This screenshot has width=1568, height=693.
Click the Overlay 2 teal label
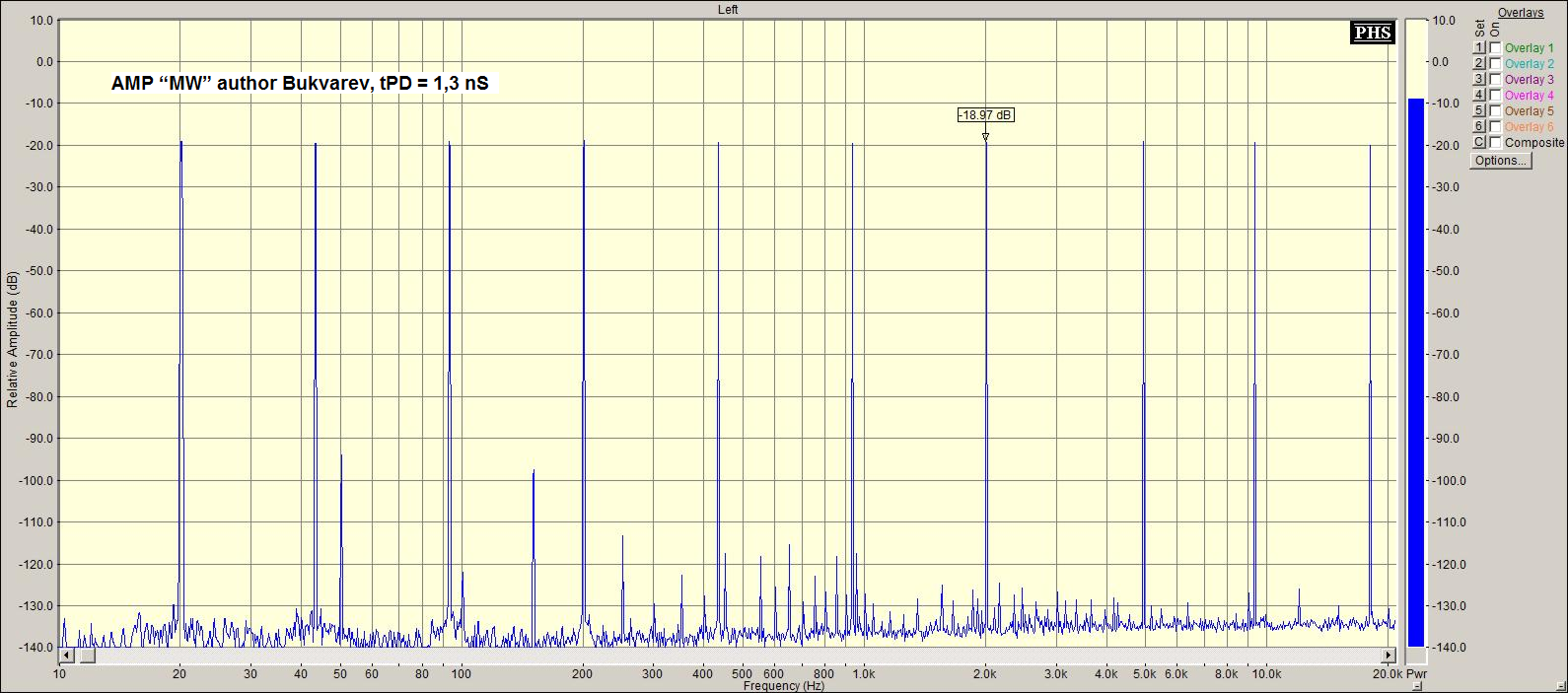tap(1529, 64)
